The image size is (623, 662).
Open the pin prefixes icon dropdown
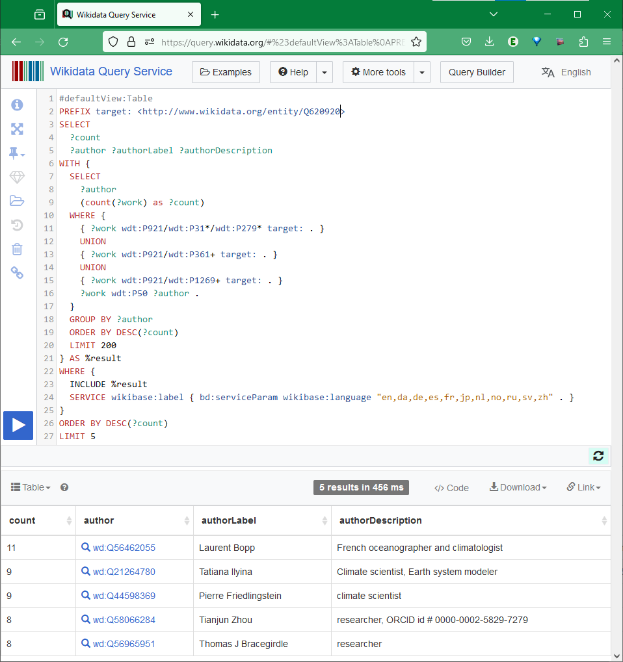17,153
